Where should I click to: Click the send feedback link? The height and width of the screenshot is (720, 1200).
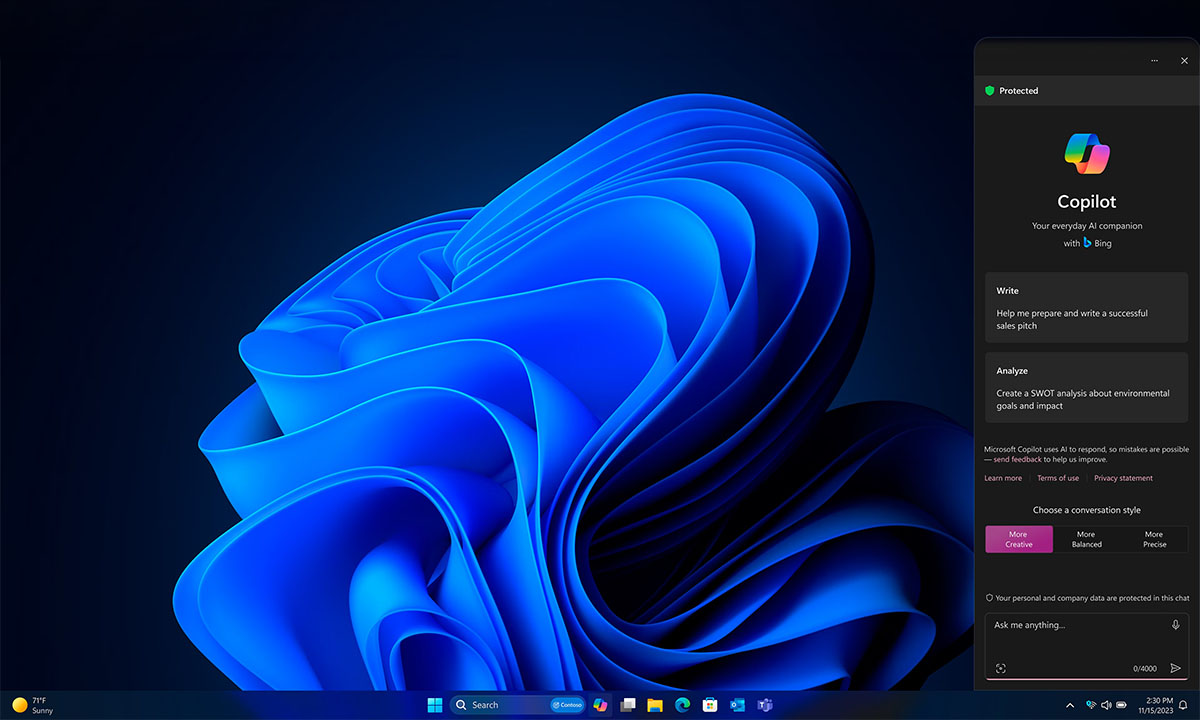[1016, 458]
